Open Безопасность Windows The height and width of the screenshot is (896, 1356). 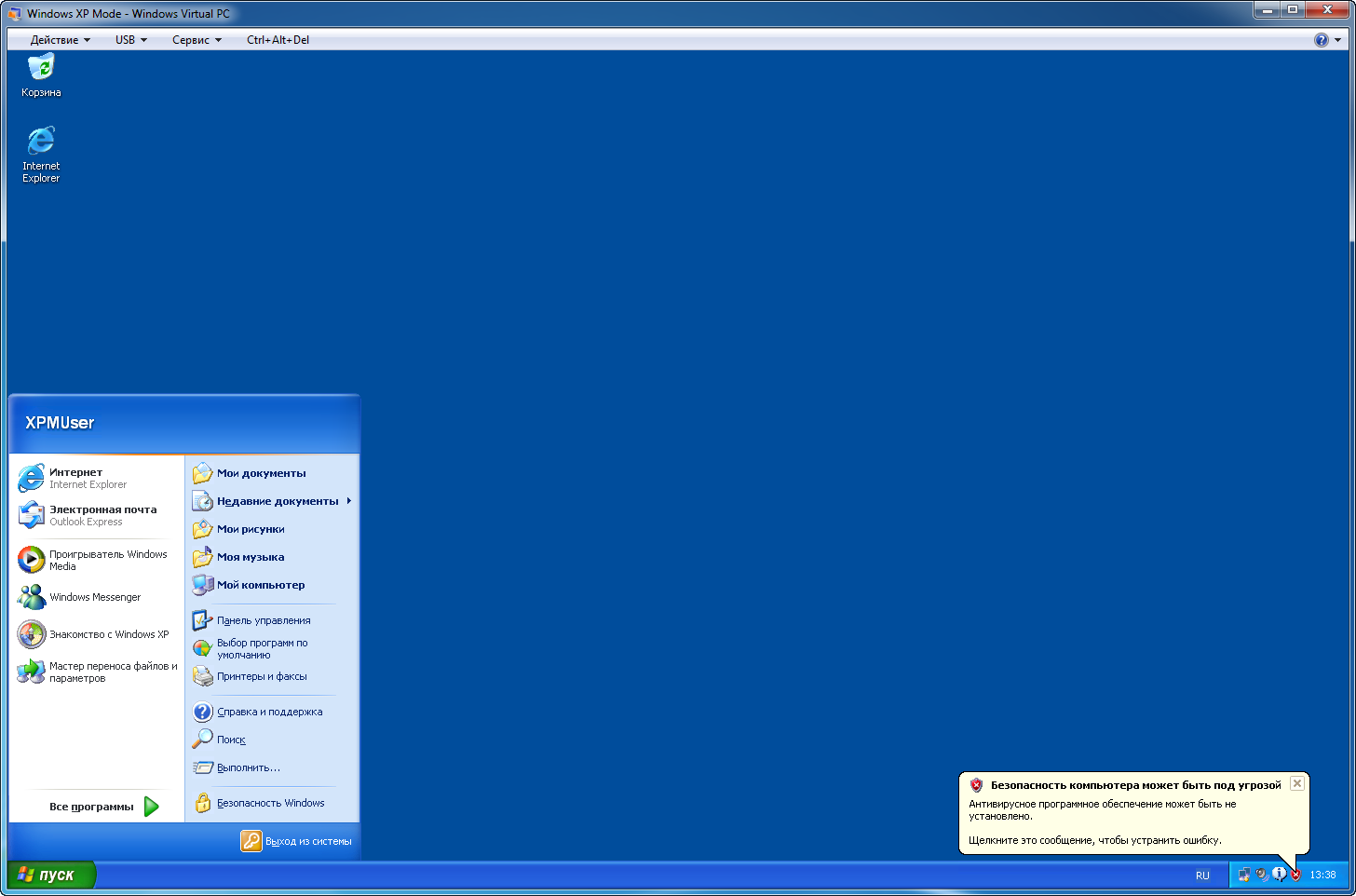[x=272, y=803]
